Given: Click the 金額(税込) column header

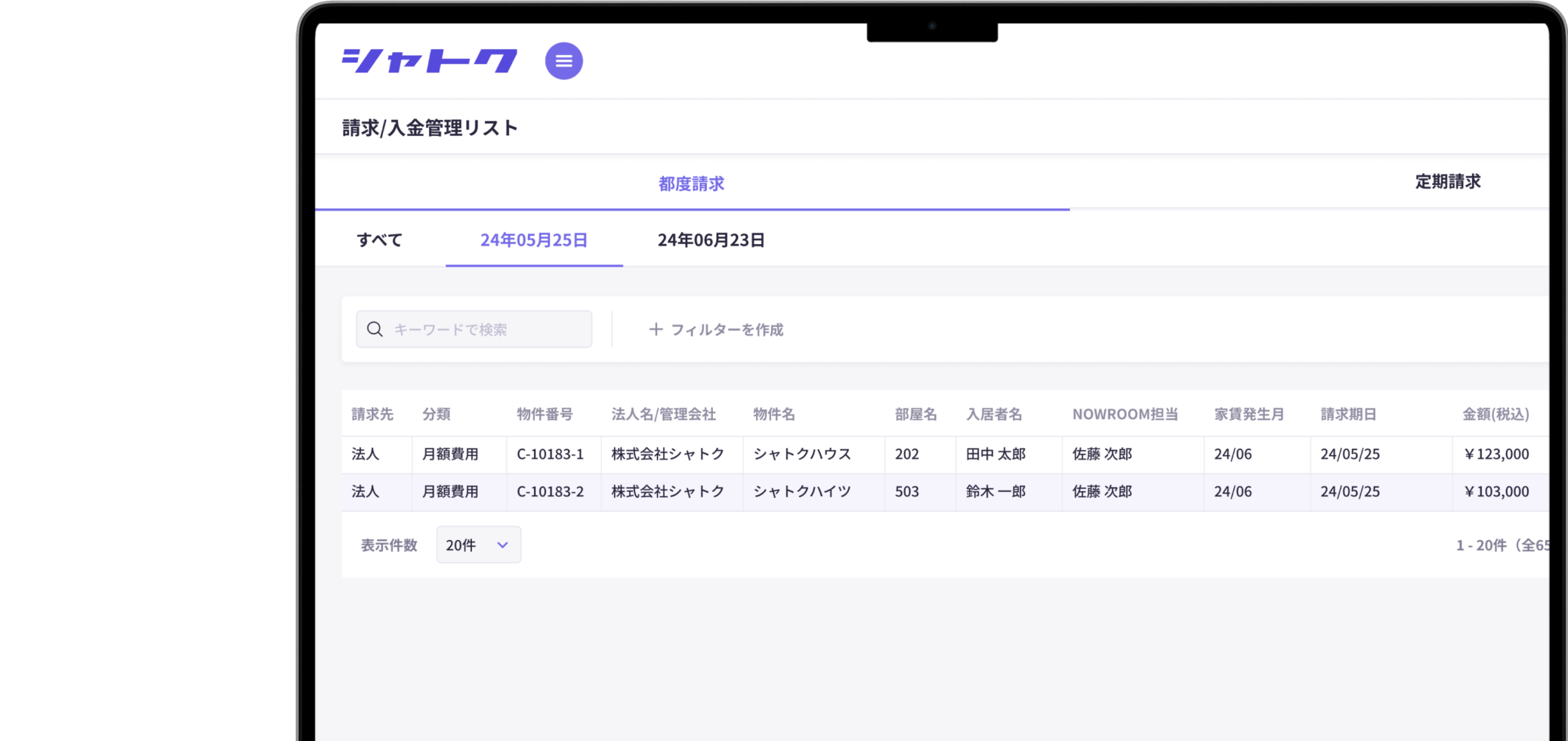Looking at the screenshot, I should pyautogui.click(x=1495, y=414).
